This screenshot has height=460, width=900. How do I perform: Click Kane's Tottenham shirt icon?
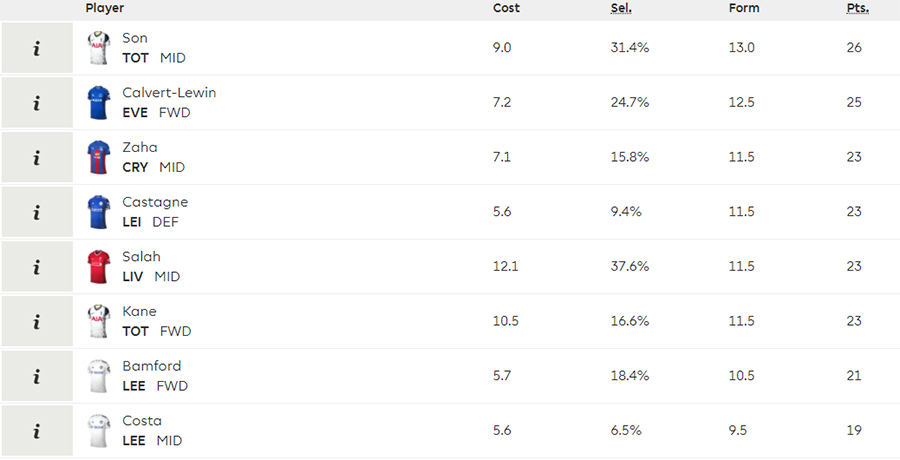[x=99, y=321]
